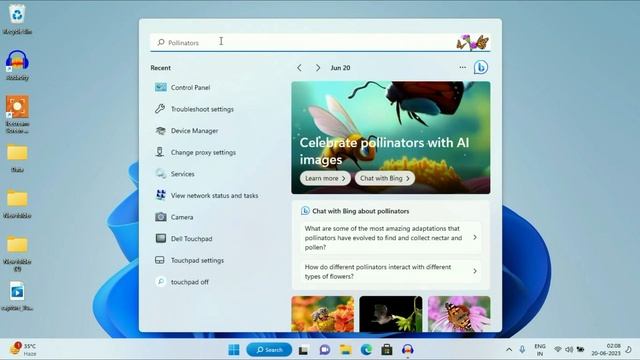
Task: Click the Learn more button
Action: (x=325, y=178)
